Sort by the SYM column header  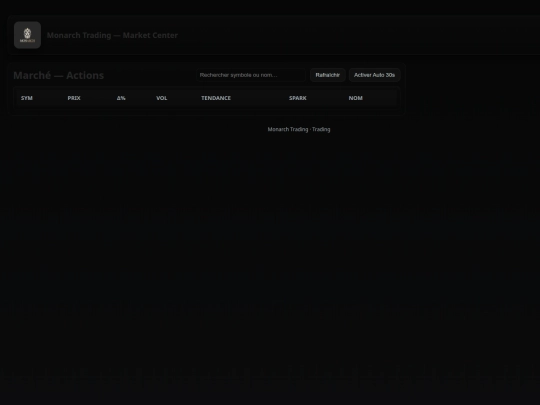pyautogui.click(x=27, y=98)
